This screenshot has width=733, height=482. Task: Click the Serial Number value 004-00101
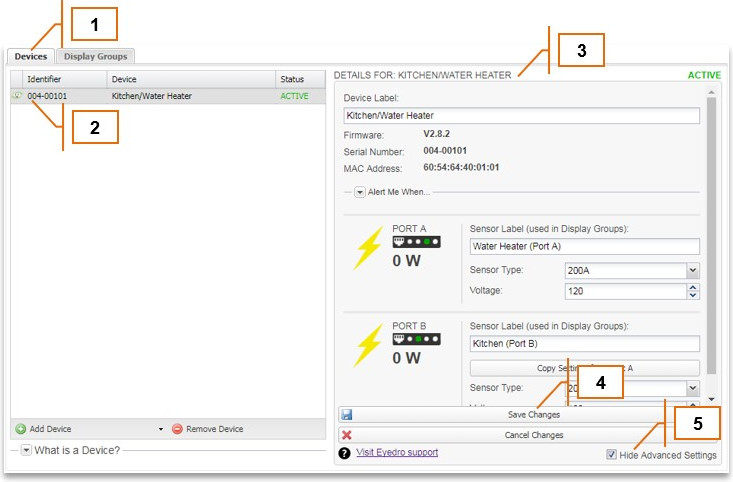[445, 151]
